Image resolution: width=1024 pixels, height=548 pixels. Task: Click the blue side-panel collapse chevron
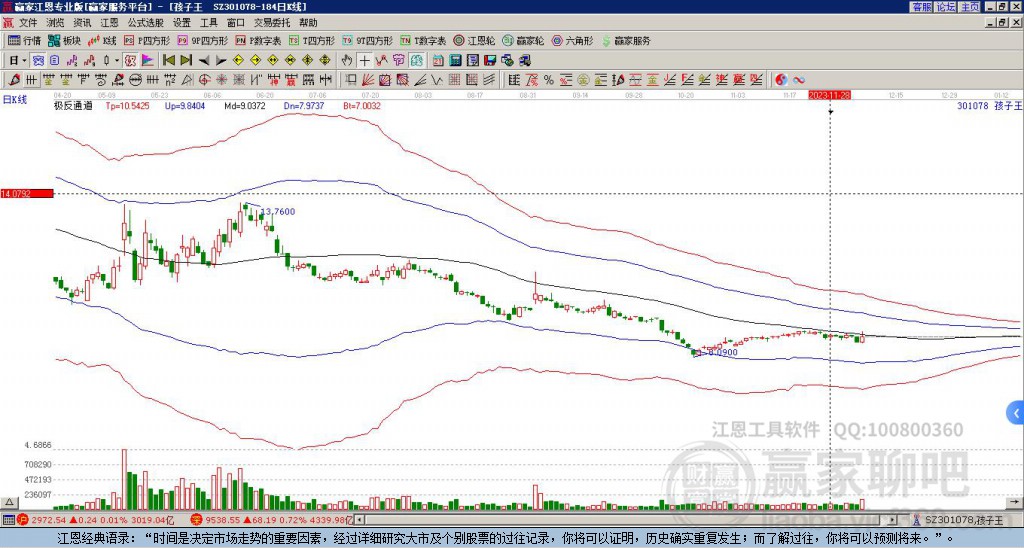click(x=1016, y=413)
